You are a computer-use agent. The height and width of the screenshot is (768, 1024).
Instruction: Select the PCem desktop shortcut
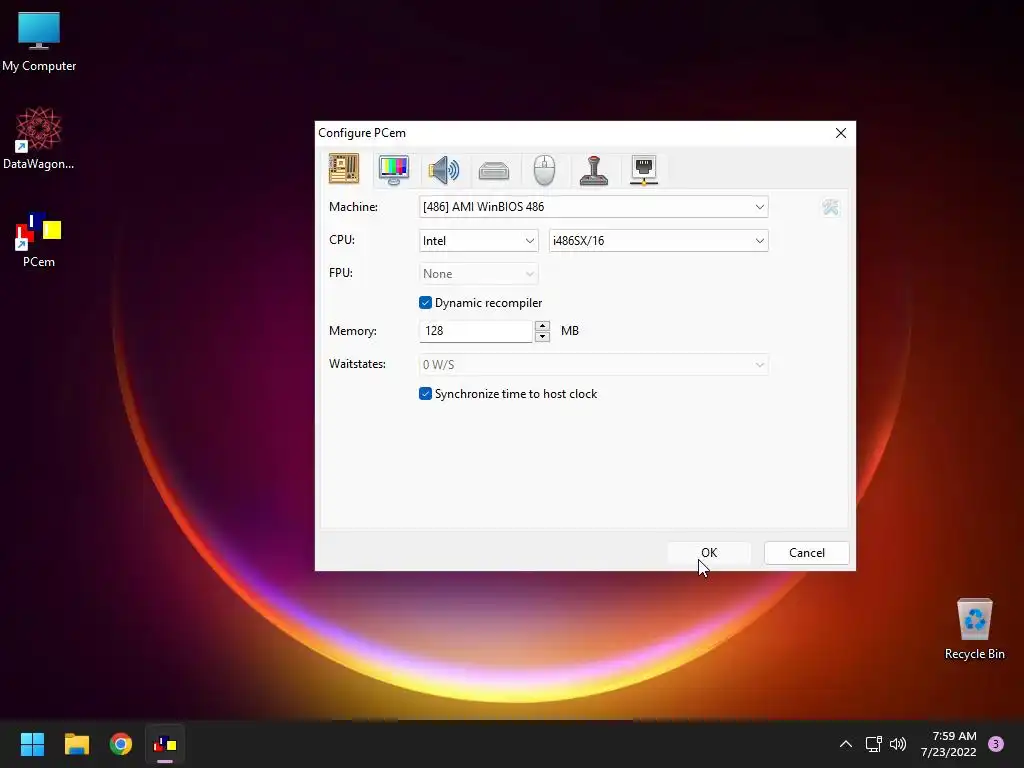click(x=39, y=240)
